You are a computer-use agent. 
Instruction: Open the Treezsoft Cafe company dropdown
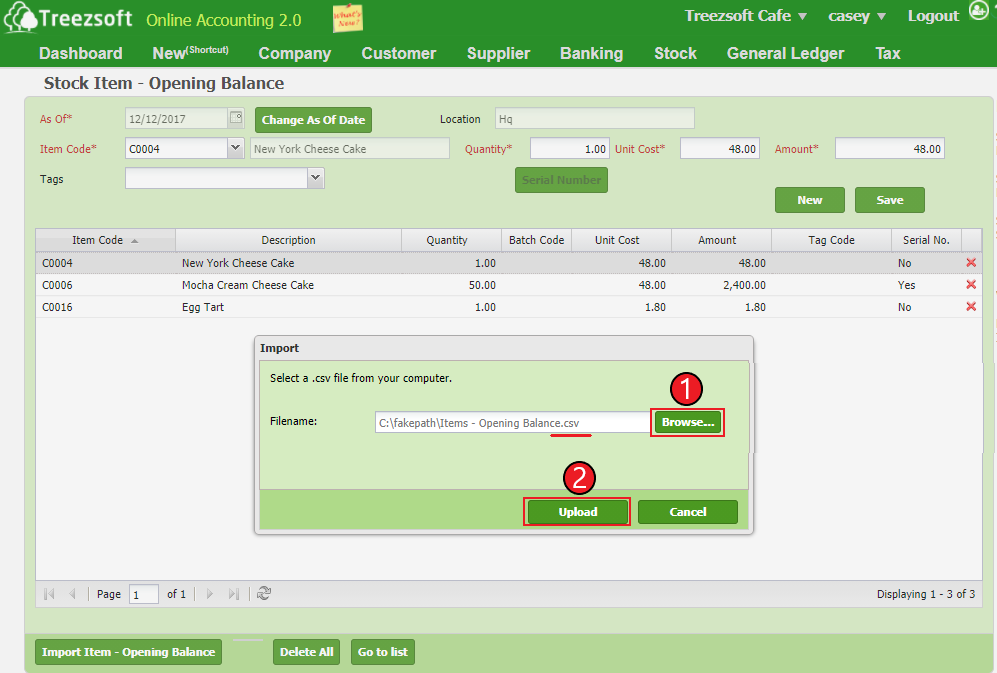click(x=746, y=16)
